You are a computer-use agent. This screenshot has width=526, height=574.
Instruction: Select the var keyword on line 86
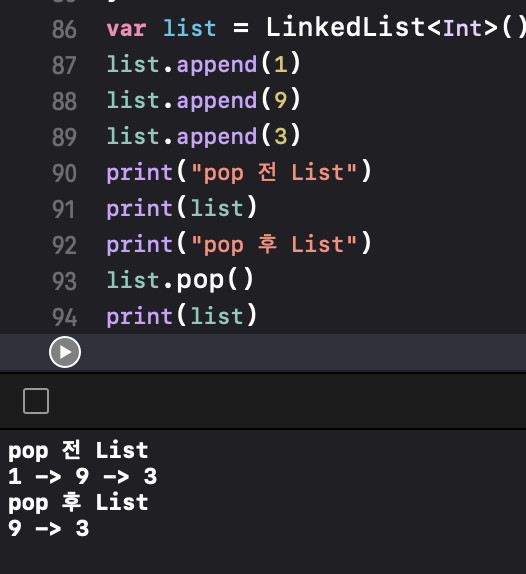pyautogui.click(x=126, y=29)
